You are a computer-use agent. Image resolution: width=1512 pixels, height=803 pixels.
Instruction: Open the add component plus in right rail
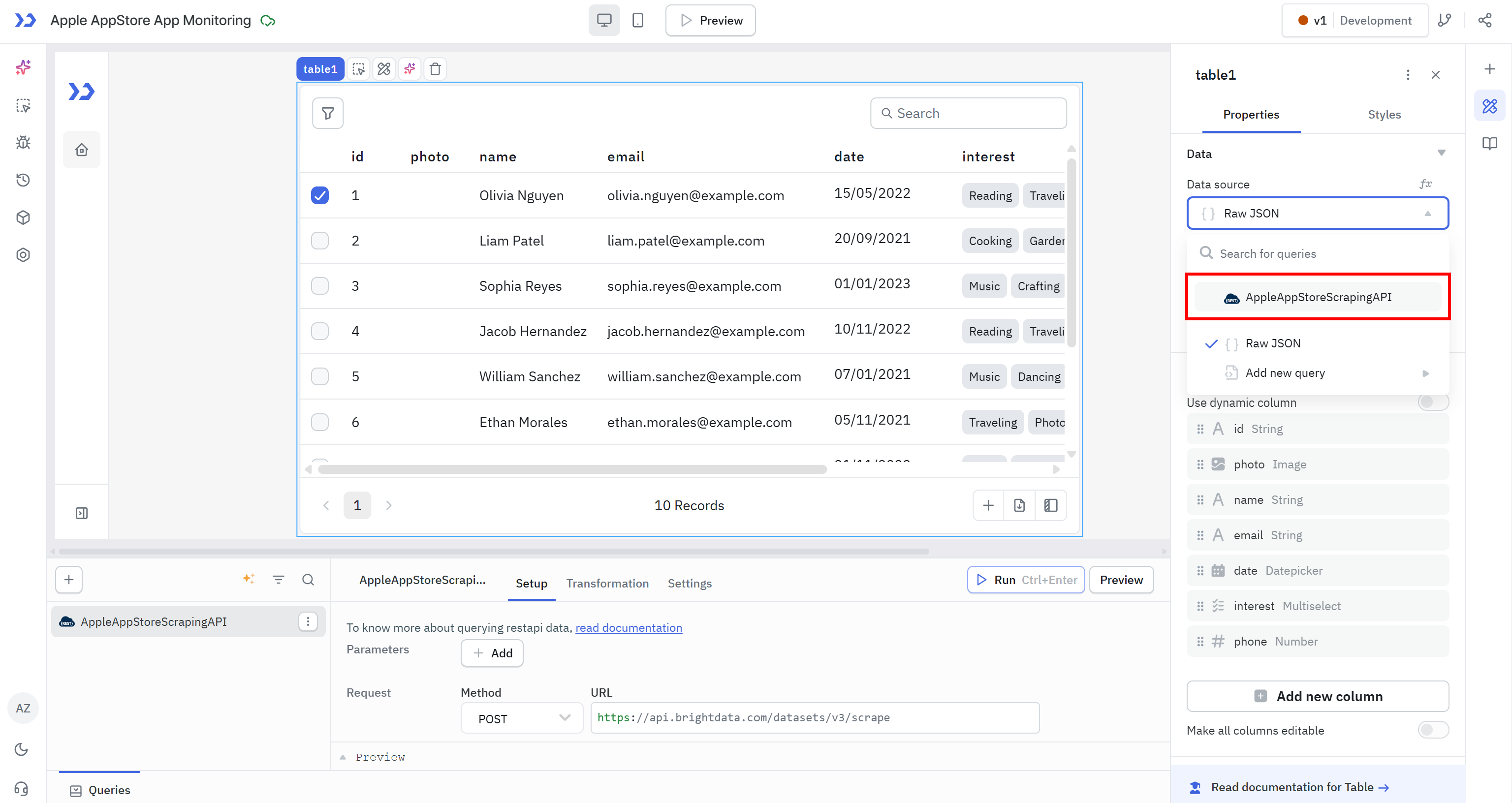(1490, 69)
